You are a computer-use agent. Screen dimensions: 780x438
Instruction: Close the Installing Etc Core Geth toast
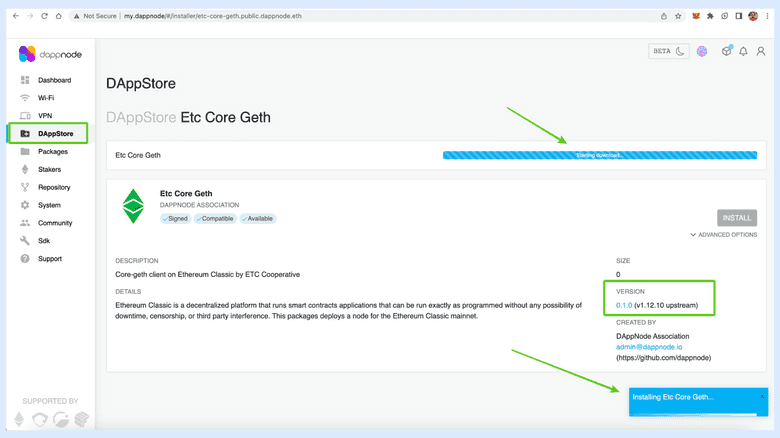(762, 396)
